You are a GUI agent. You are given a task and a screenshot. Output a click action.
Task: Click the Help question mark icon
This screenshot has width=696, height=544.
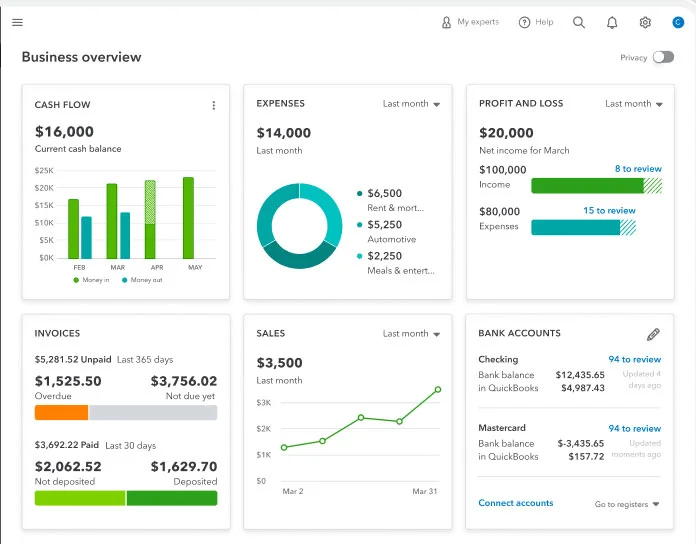[524, 22]
